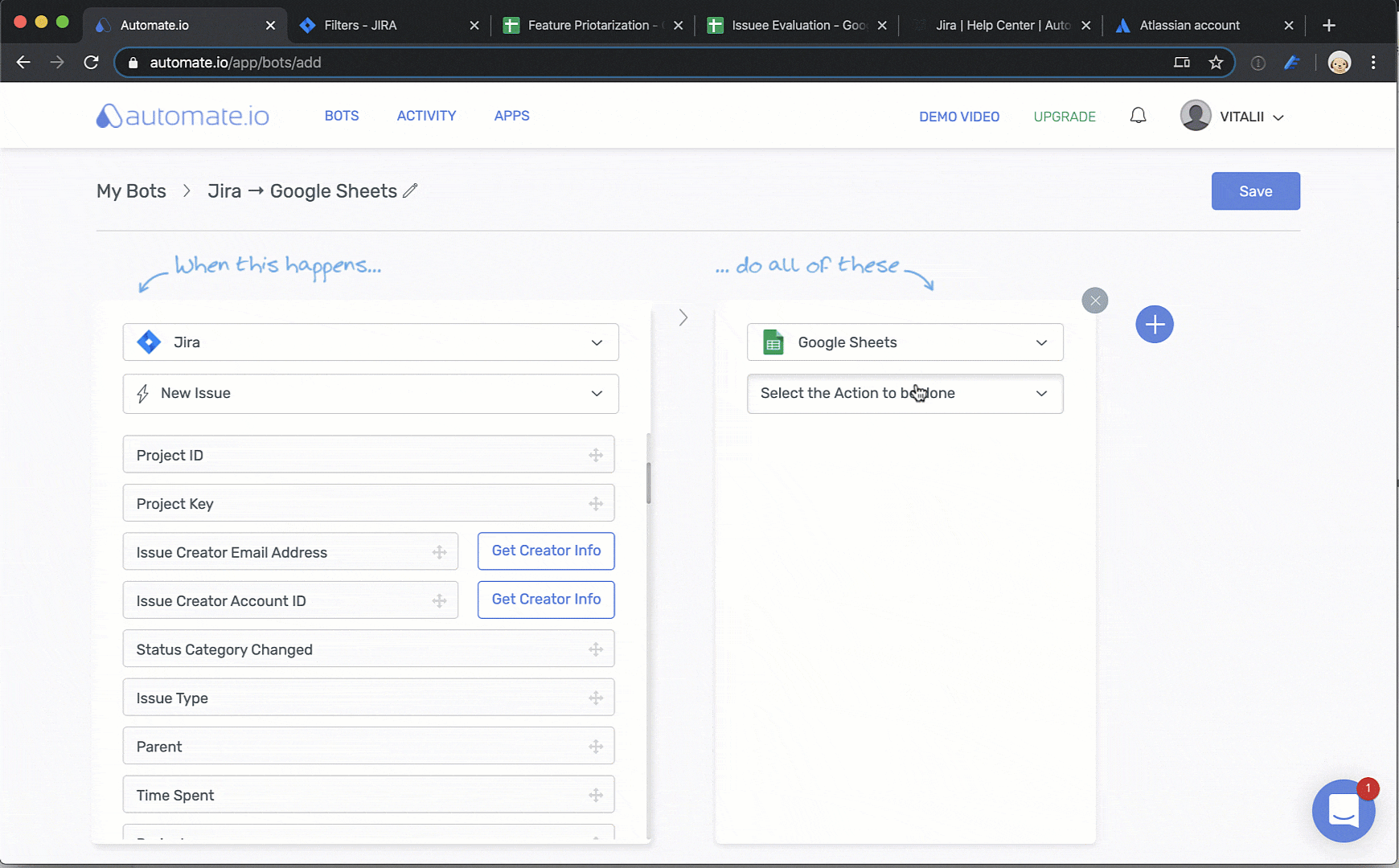
Task: Grab the Status Category Changed handle
Action: click(596, 649)
